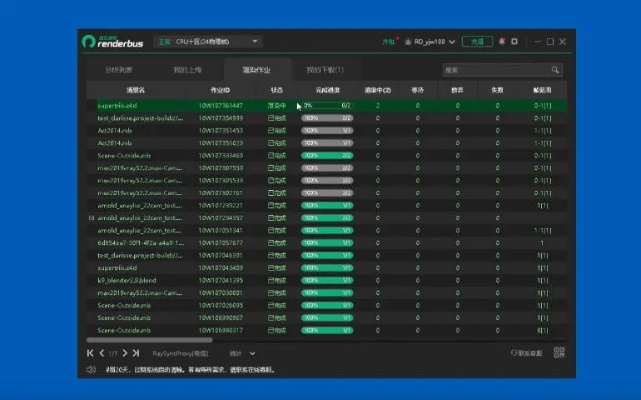Click the supertrilo.ekd progress bar
Viewport: 641px width, 400px height.
click(x=326, y=104)
